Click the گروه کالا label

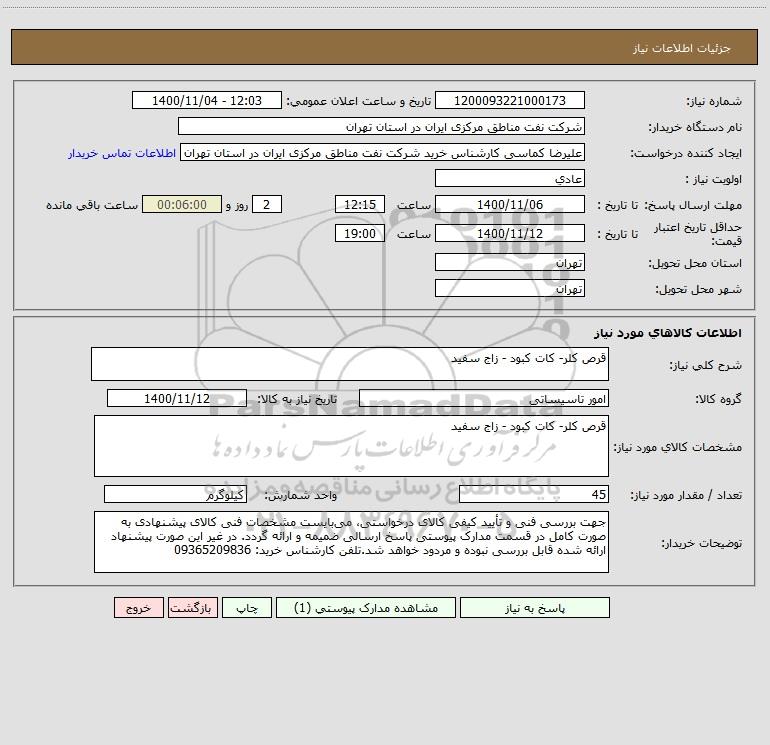(718, 399)
